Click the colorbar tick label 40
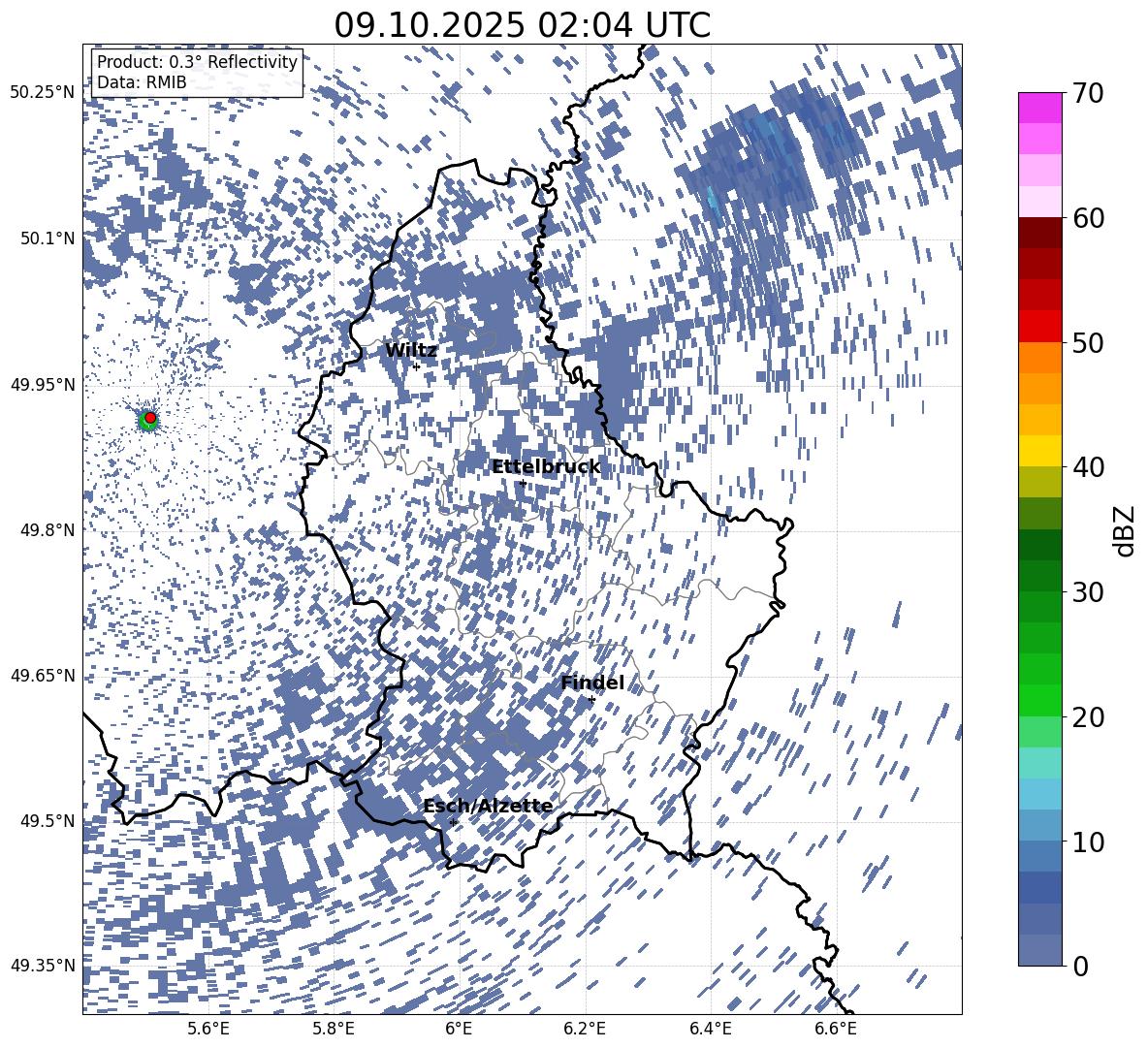 (1088, 467)
